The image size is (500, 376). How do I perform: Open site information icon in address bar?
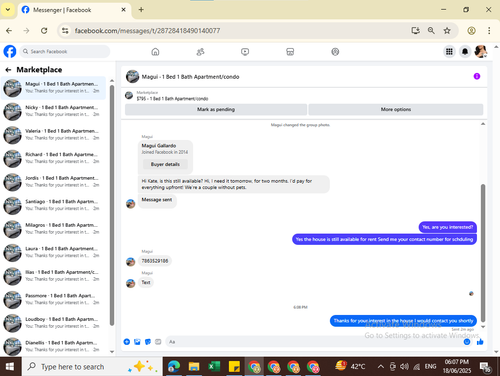click(65, 31)
